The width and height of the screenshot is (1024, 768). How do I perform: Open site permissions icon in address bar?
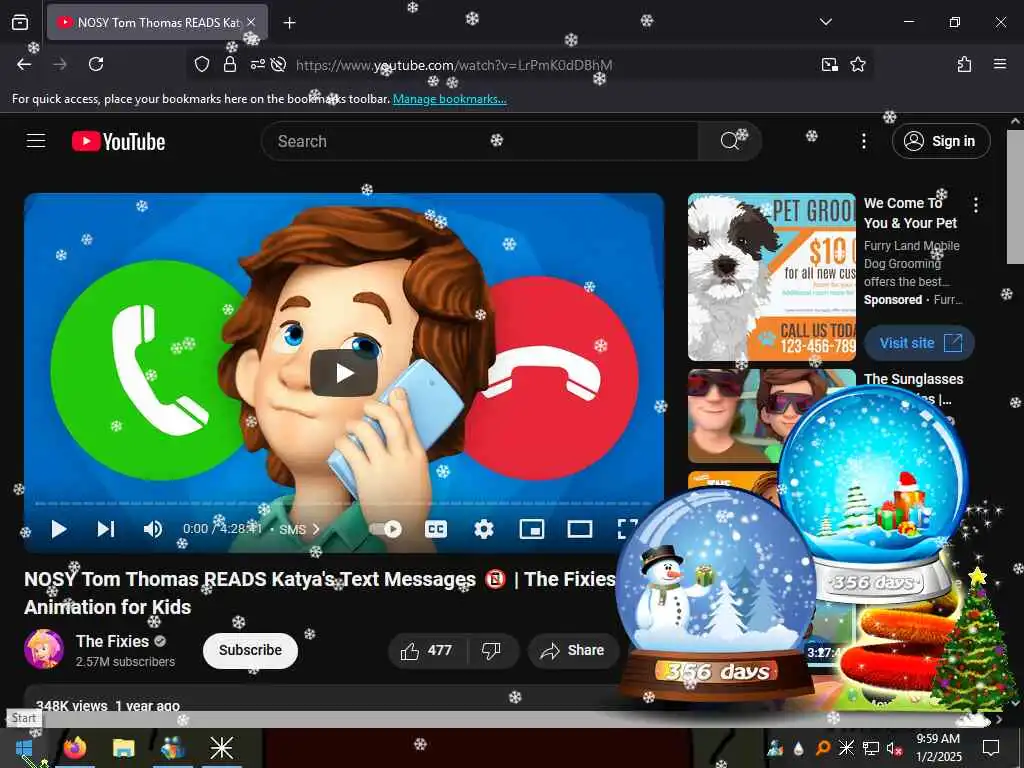point(257,64)
